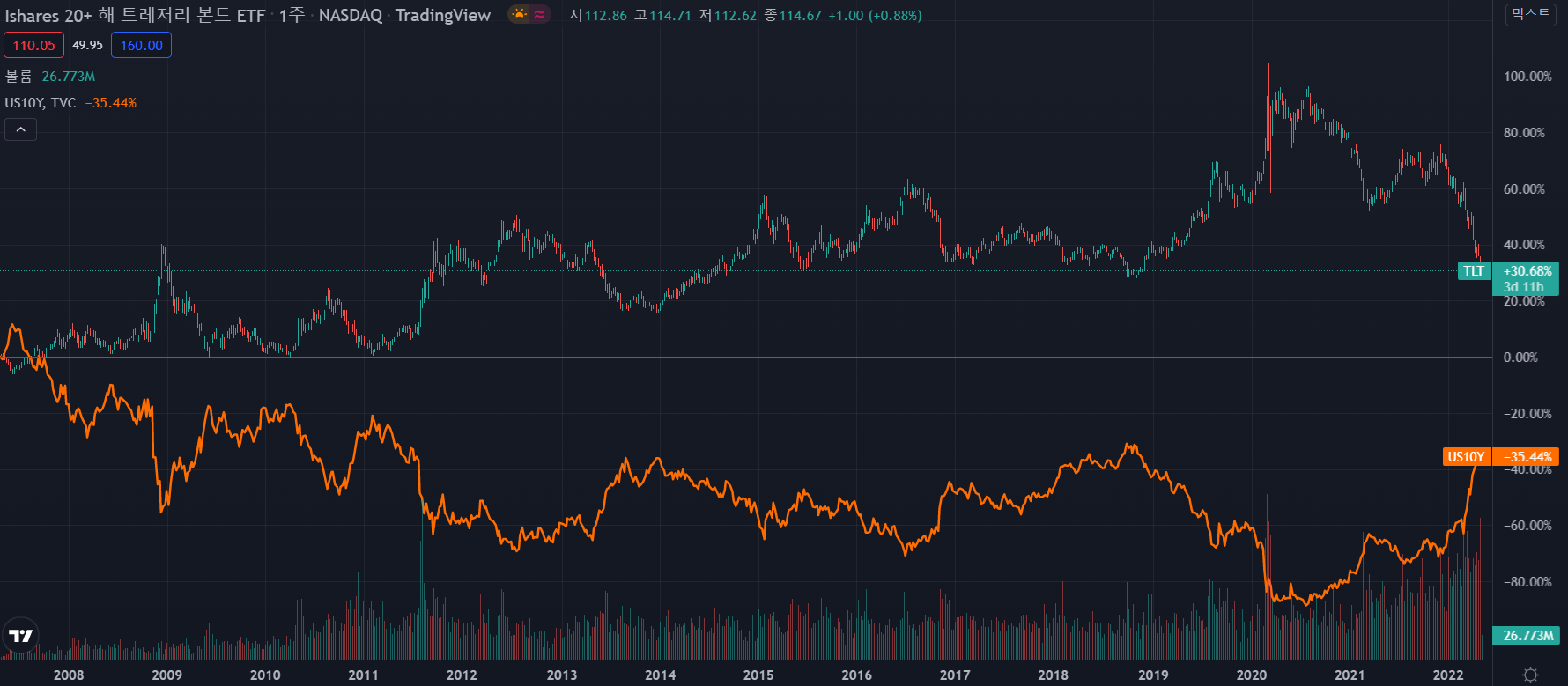
Task: Click volume value 26.773M in legend
Action: point(69,77)
